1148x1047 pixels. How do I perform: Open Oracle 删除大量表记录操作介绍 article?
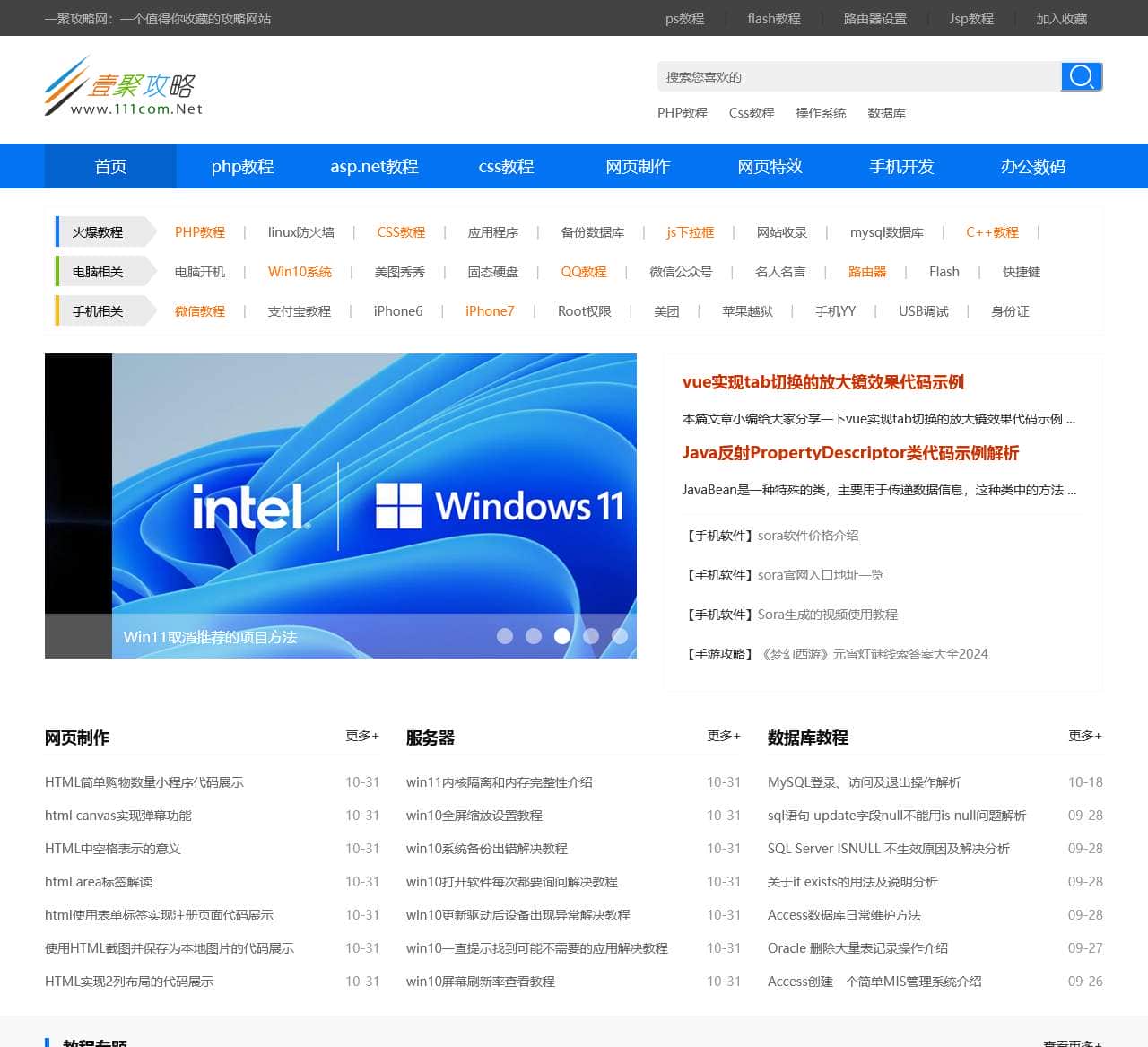pyautogui.click(x=857, y=948)
